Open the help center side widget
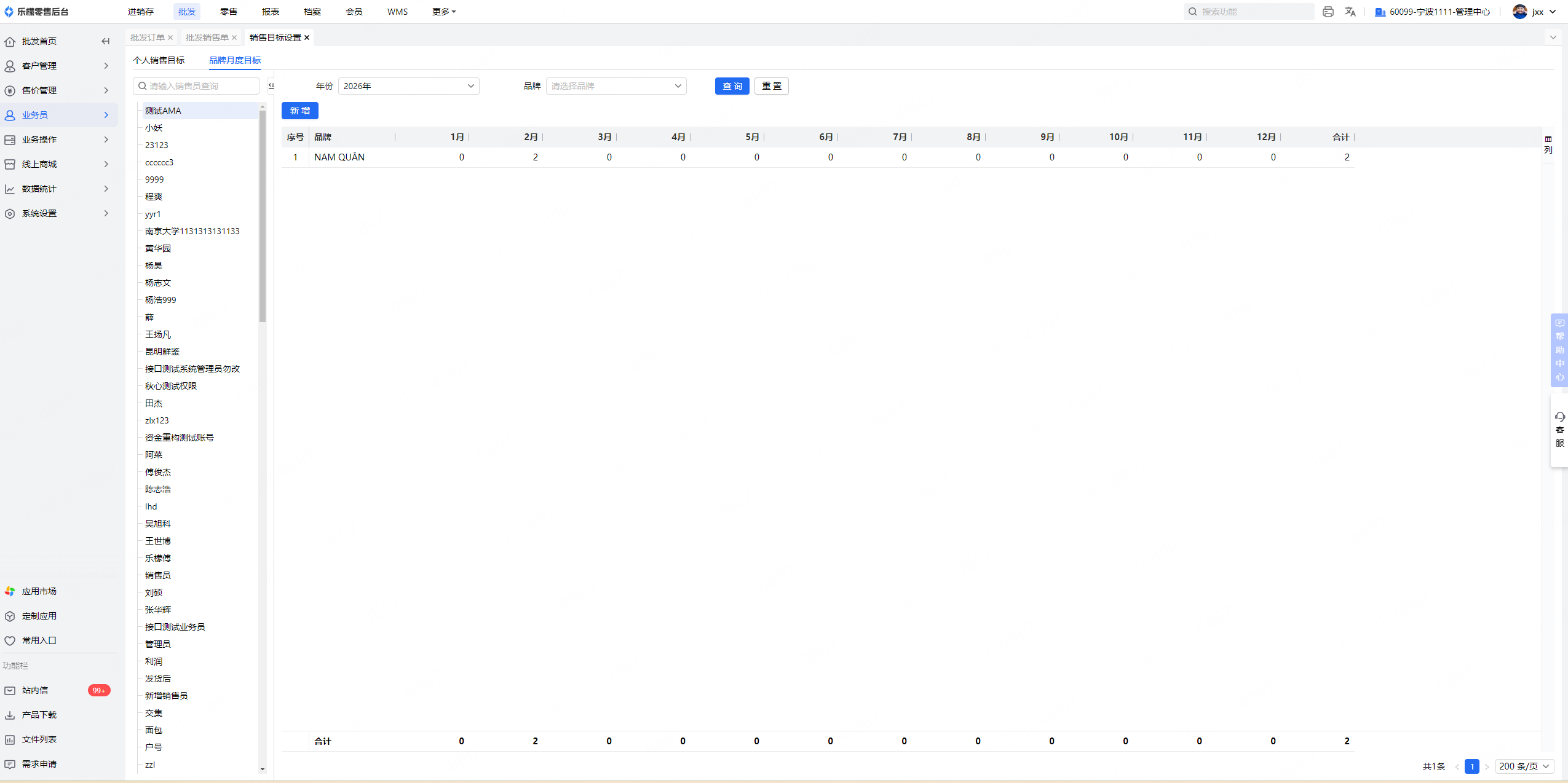 [1559, 350]
